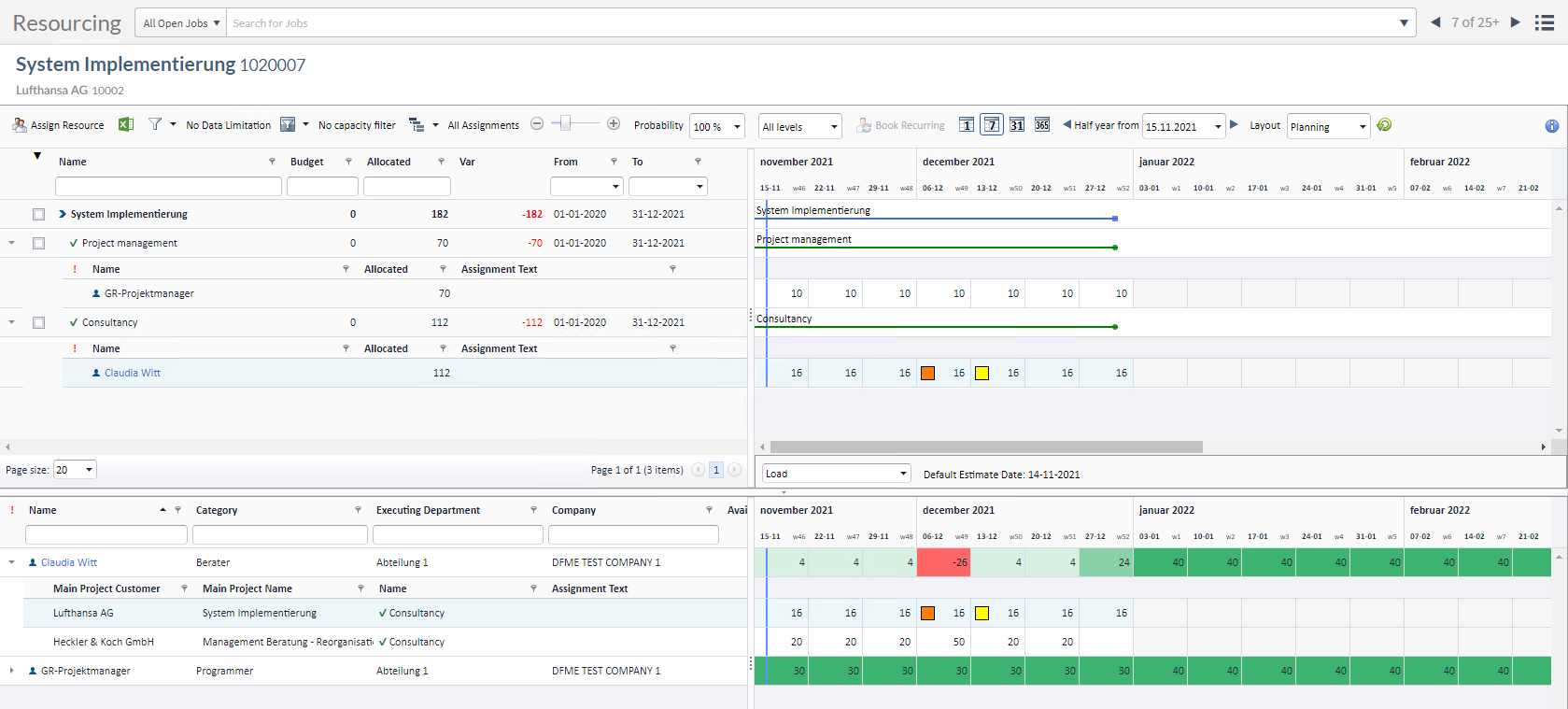Image resolution: width=1568 pixels, height=709 pixels.
Task: Click the Assign Resource button
Action: 58,125
